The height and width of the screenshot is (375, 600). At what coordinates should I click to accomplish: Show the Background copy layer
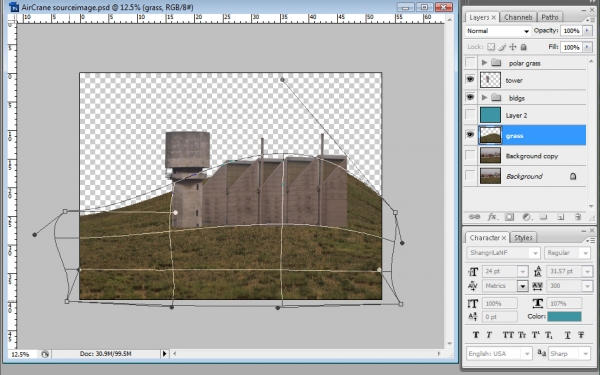click(470, 156)
